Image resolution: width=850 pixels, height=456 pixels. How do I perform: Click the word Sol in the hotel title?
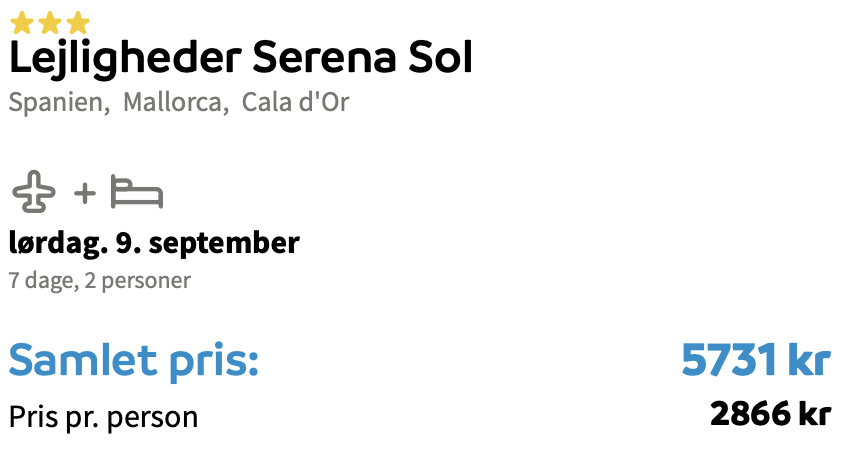click(441, 57)
